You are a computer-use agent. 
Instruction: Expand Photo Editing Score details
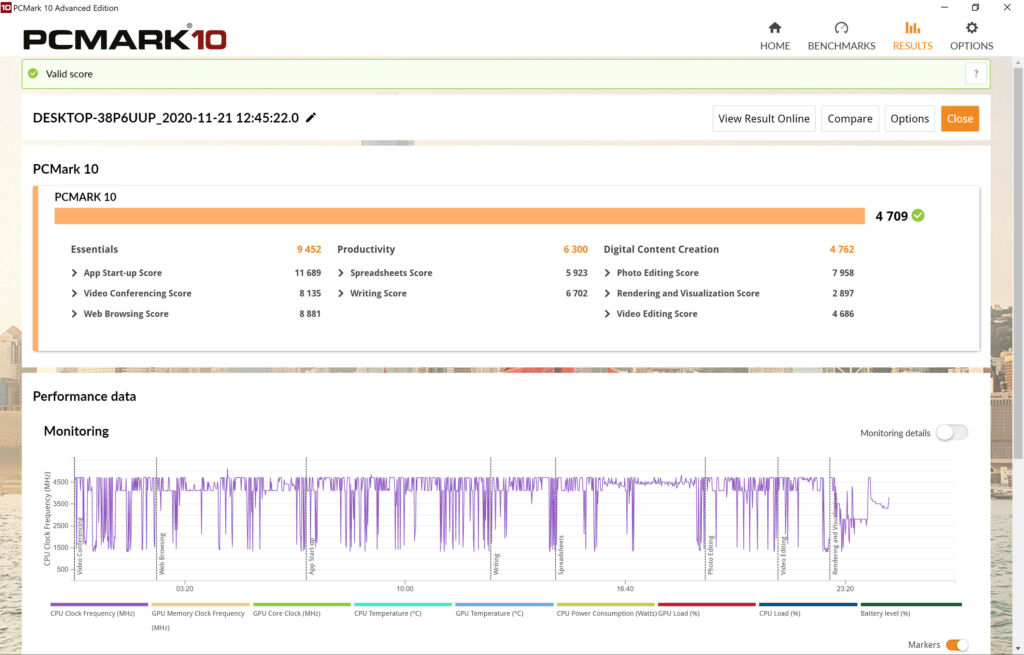pos(607,273)
